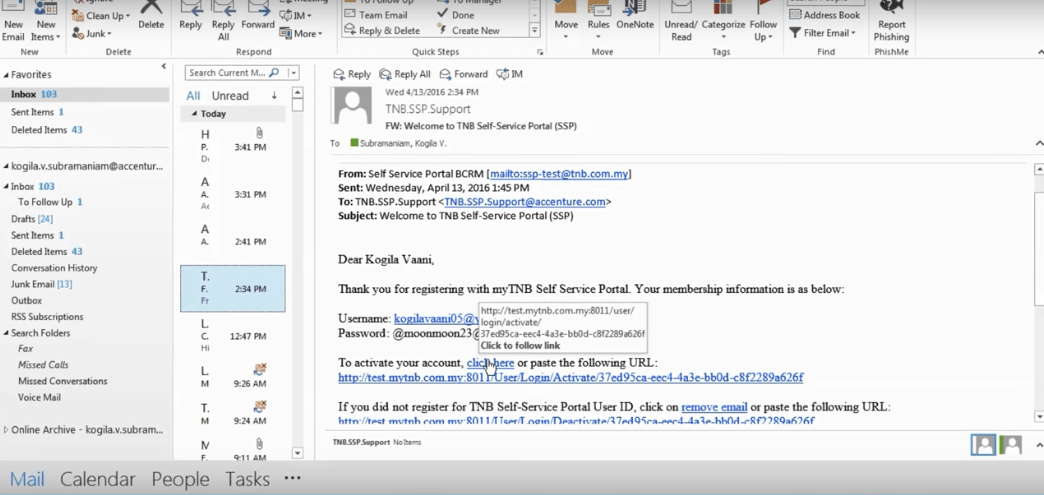Open the Clean Up dropdown
Screen dimensions: 1044x495
[101, 15]
